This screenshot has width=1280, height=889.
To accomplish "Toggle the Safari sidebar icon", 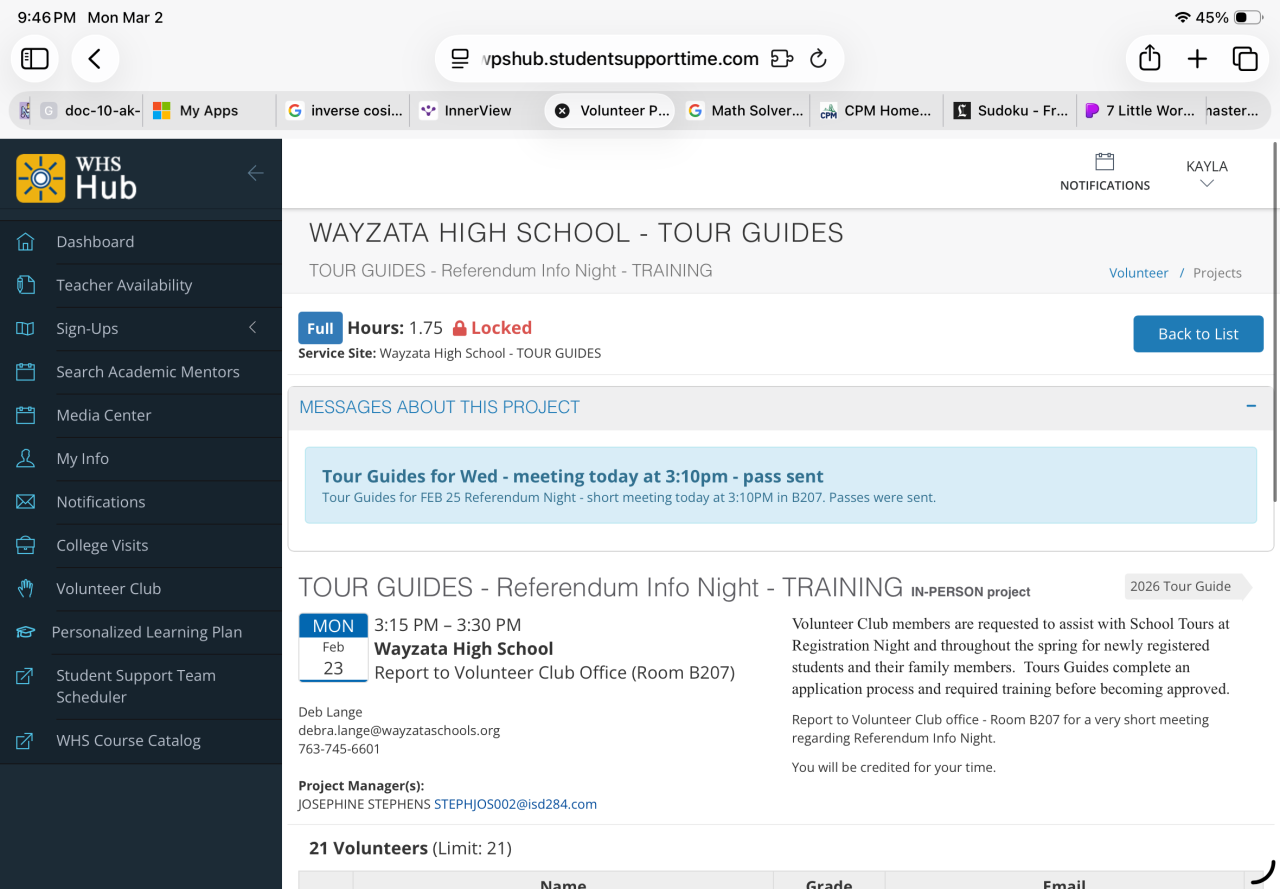I will [35, 59].
